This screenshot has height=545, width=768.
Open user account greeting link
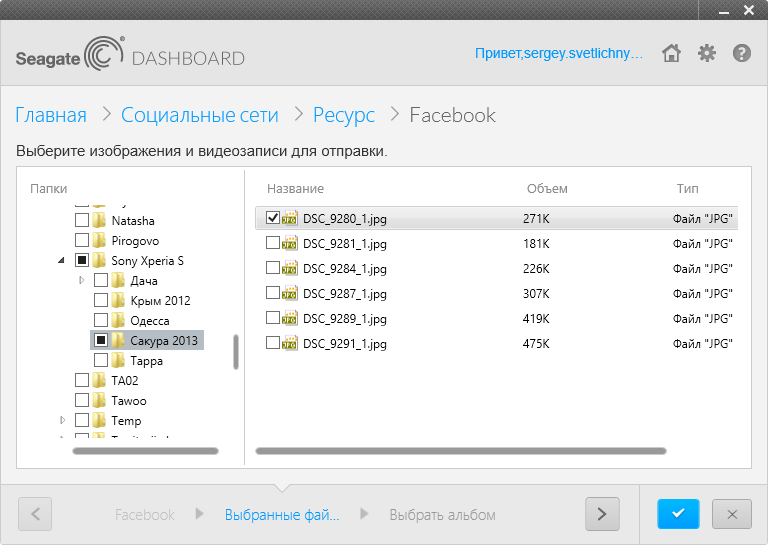(559, 53)
